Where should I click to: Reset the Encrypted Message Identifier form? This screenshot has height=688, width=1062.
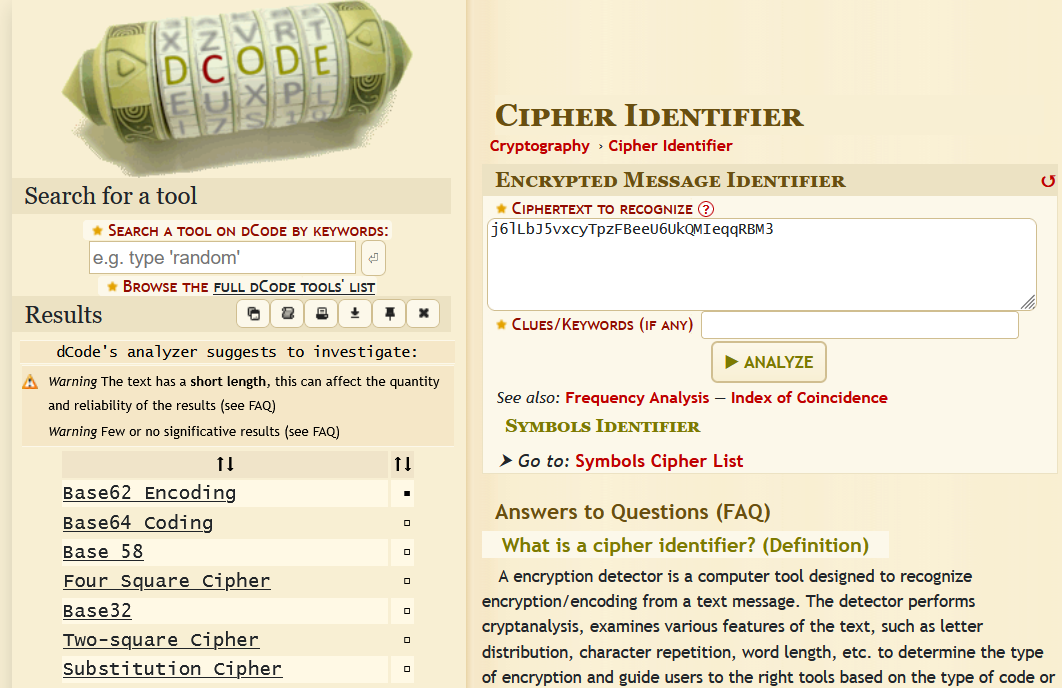(1048, 181)
